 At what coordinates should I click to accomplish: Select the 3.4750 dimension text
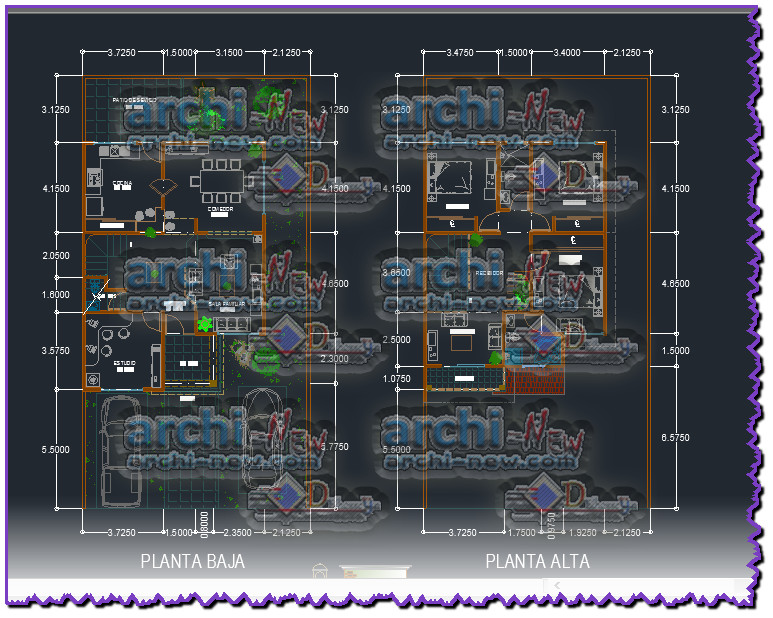click(460, 52)
